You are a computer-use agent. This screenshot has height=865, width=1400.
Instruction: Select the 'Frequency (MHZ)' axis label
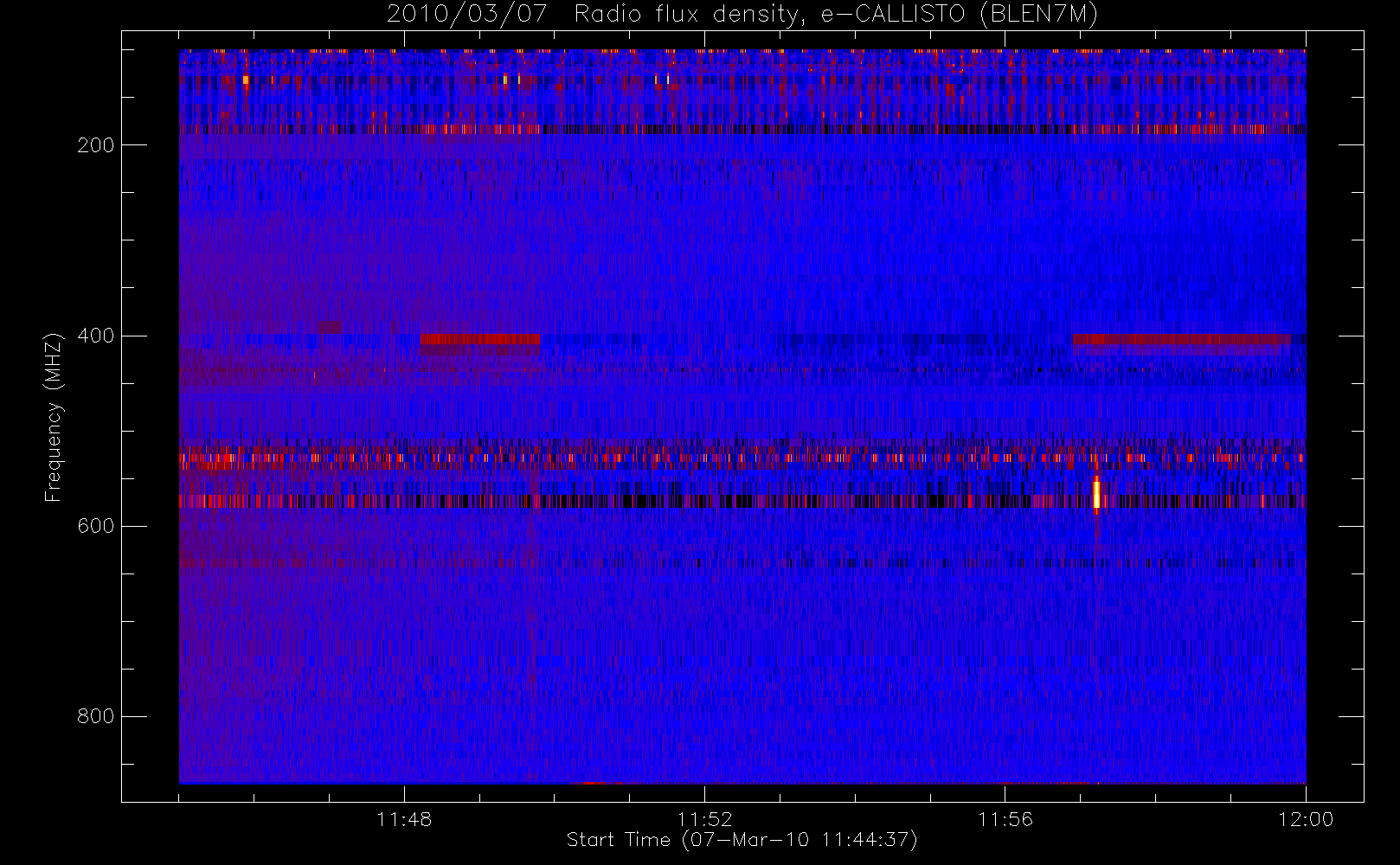pos(54,417)
